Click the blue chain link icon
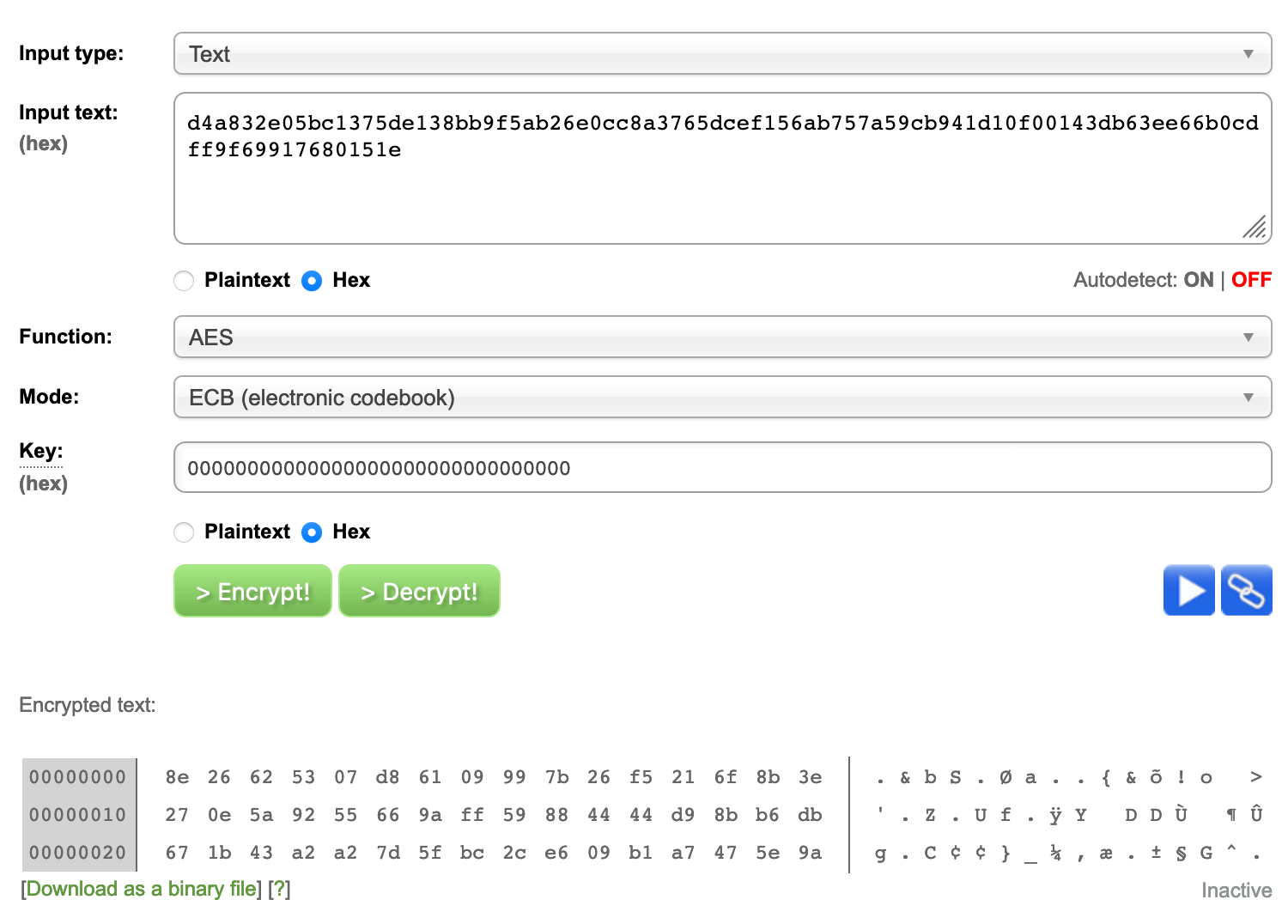Screen dimensions: 1288x924 pos(1246,591)
